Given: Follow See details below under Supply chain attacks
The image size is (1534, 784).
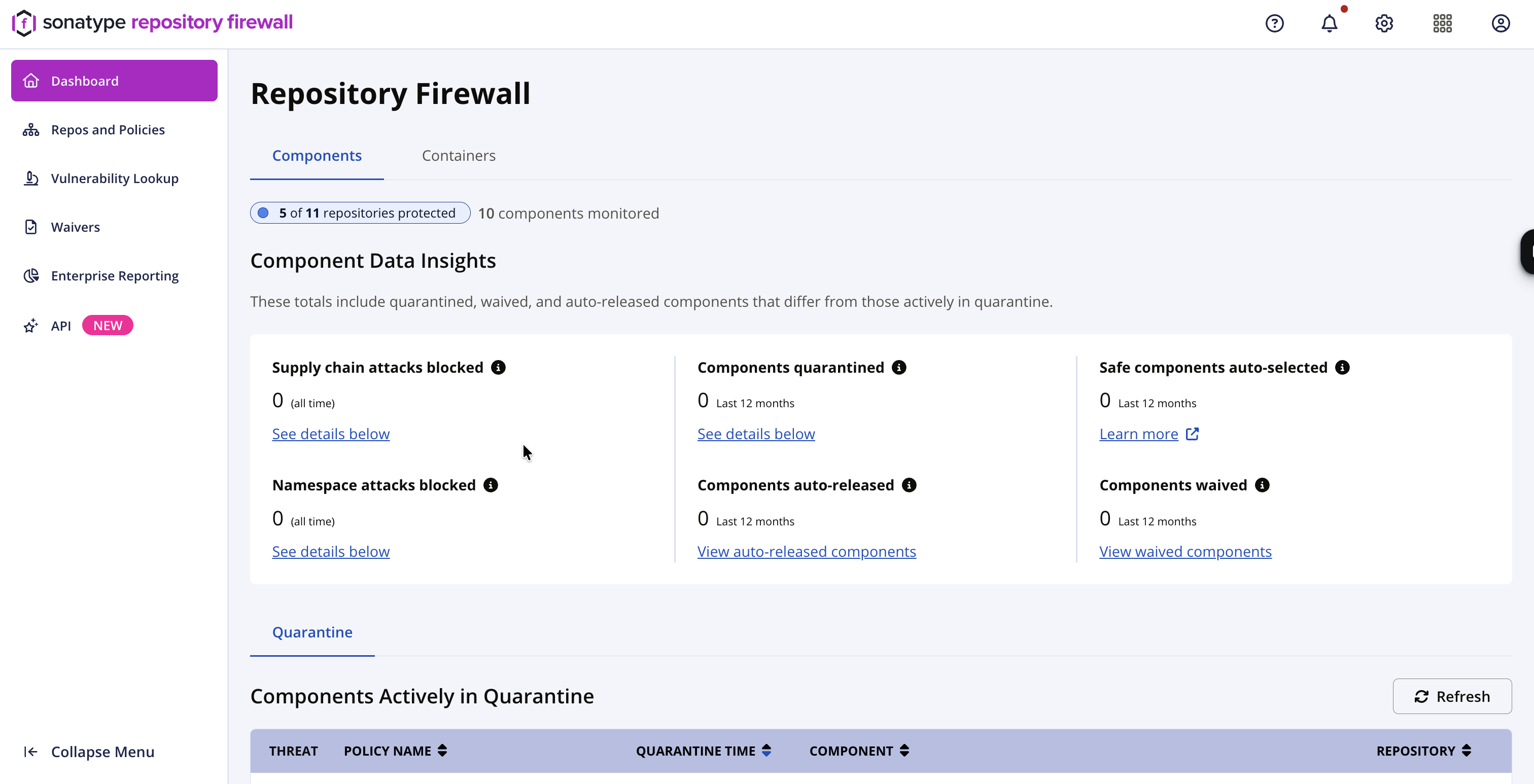Looking at the screenshot, I should pyautogui.click(x=331, y=435).
